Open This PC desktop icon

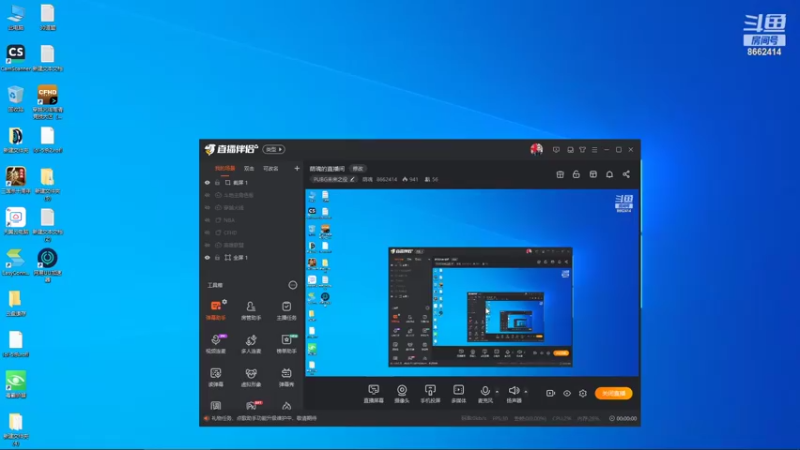pyautogui.click(x=16, y=17)
